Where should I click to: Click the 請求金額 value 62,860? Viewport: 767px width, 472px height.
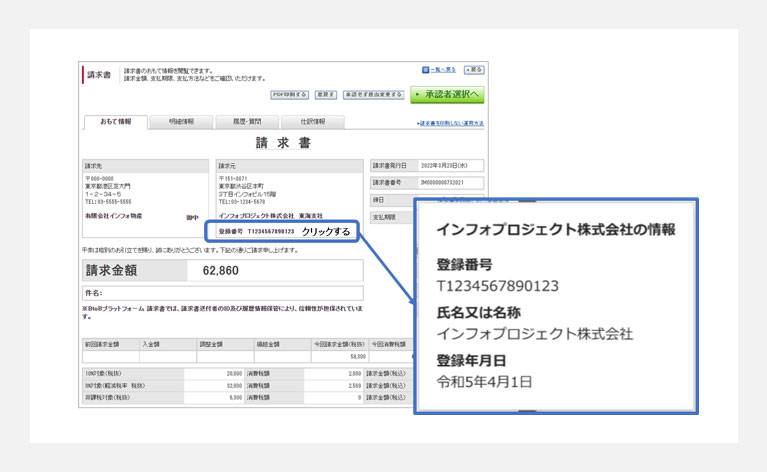[220, 270]
